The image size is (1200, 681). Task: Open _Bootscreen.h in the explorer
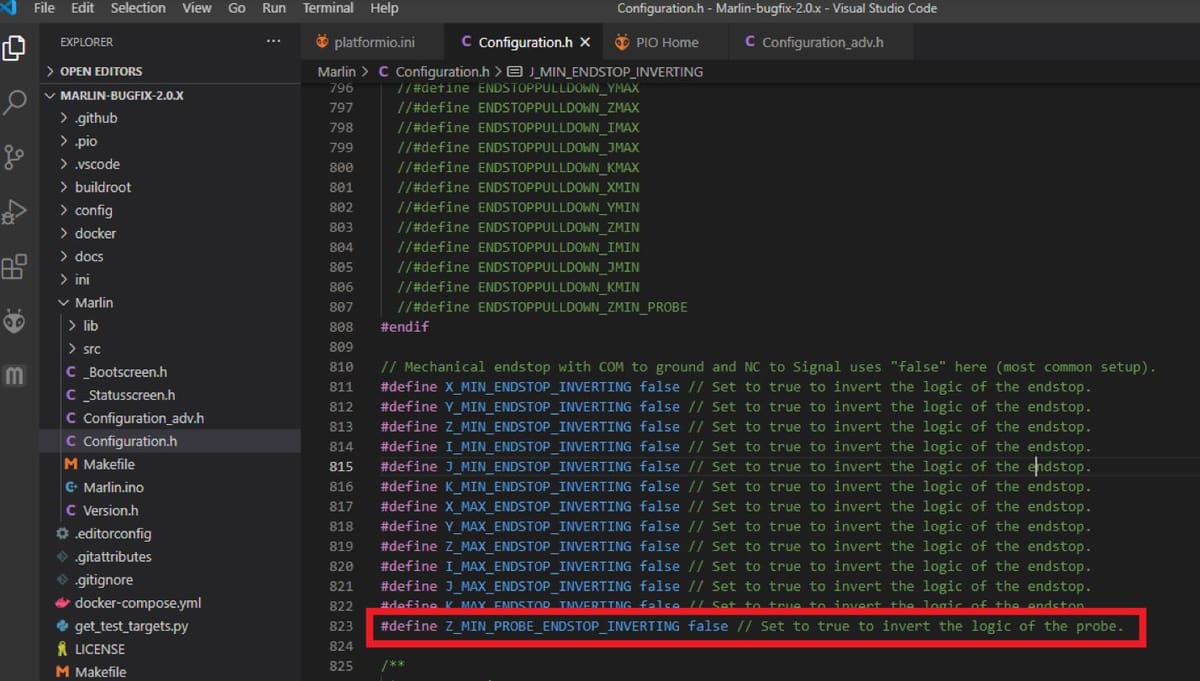point(170,372)
